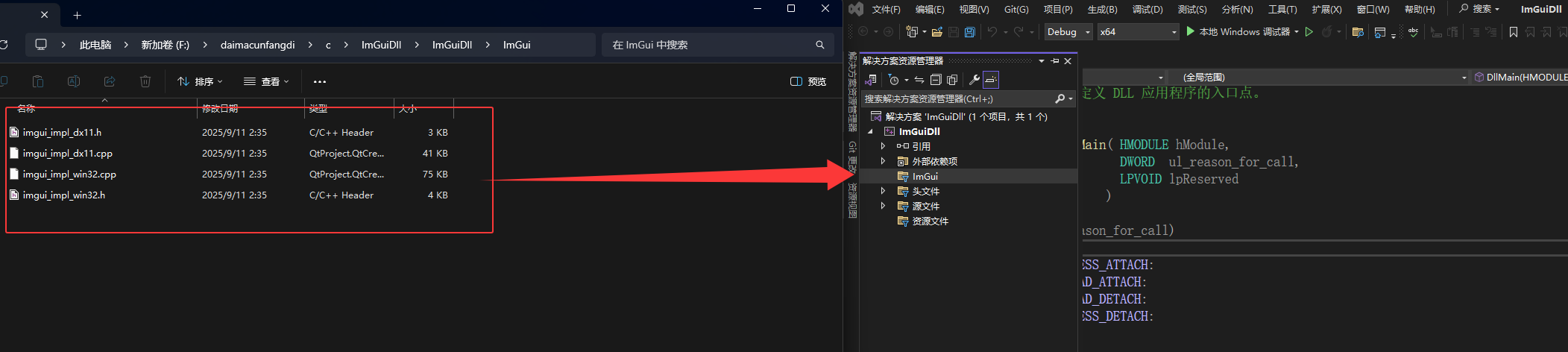Click the delete trash icon in File Explorer

[x=145, y=81]
